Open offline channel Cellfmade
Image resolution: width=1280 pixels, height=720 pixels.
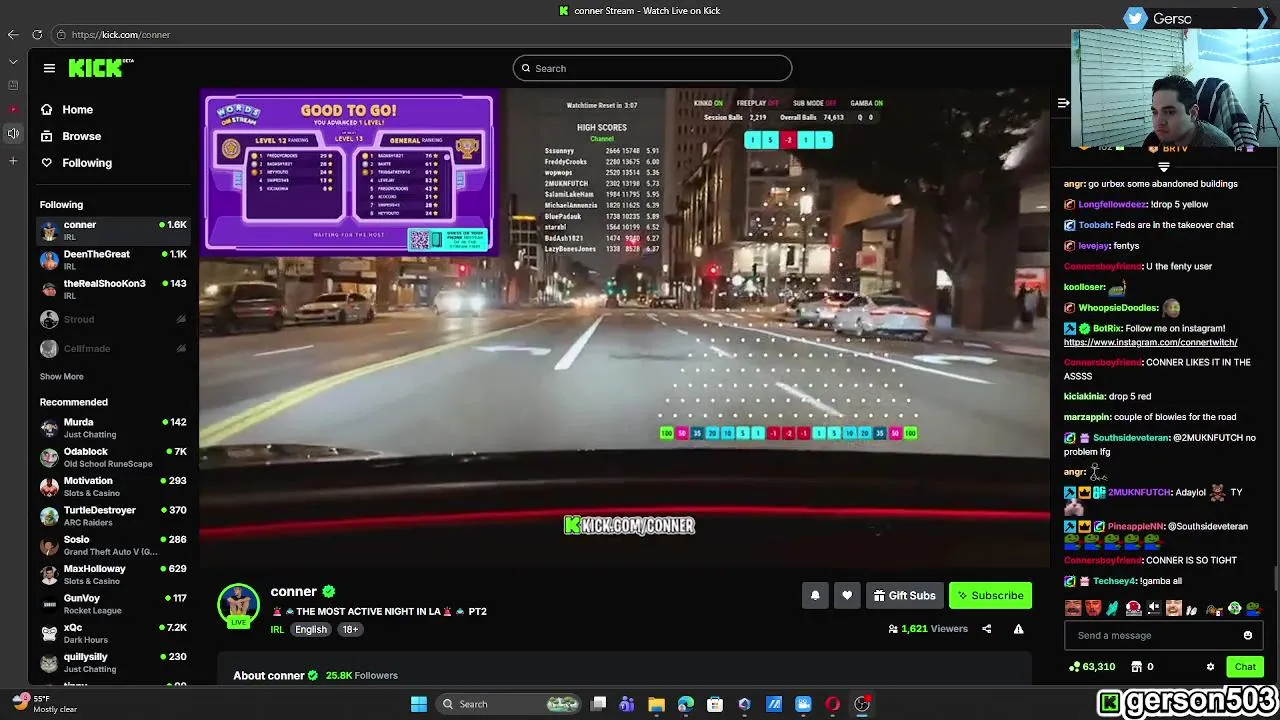click(113, 348)
